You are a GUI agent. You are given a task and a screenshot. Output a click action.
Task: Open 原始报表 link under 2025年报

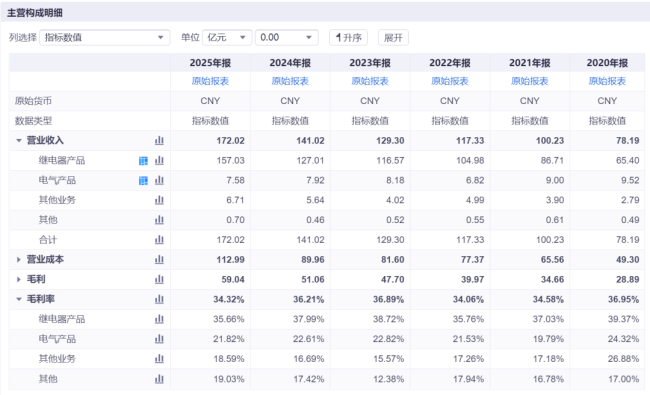tap(210, 81)
